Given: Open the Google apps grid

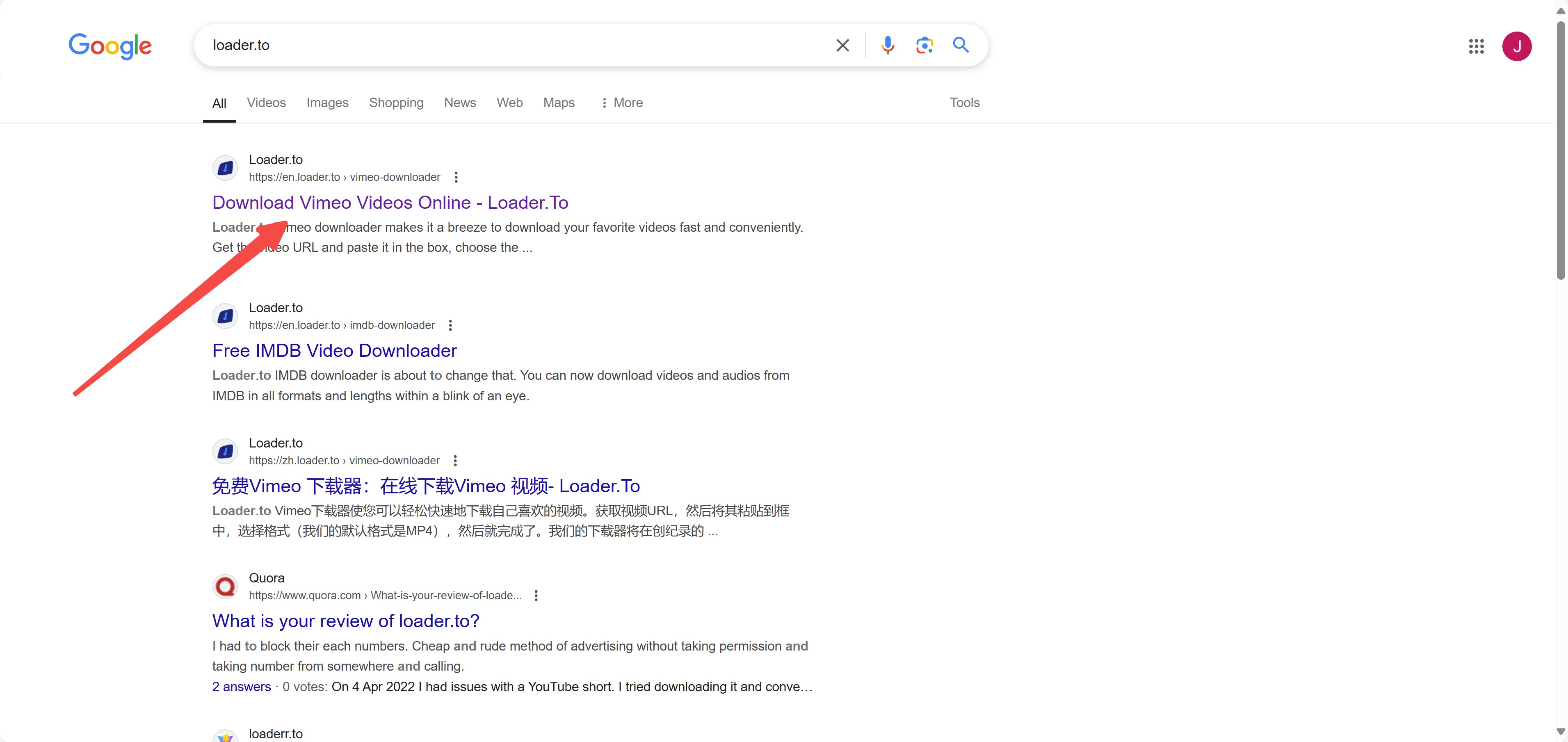Looking at the screenshot, I should [1476, 46].
